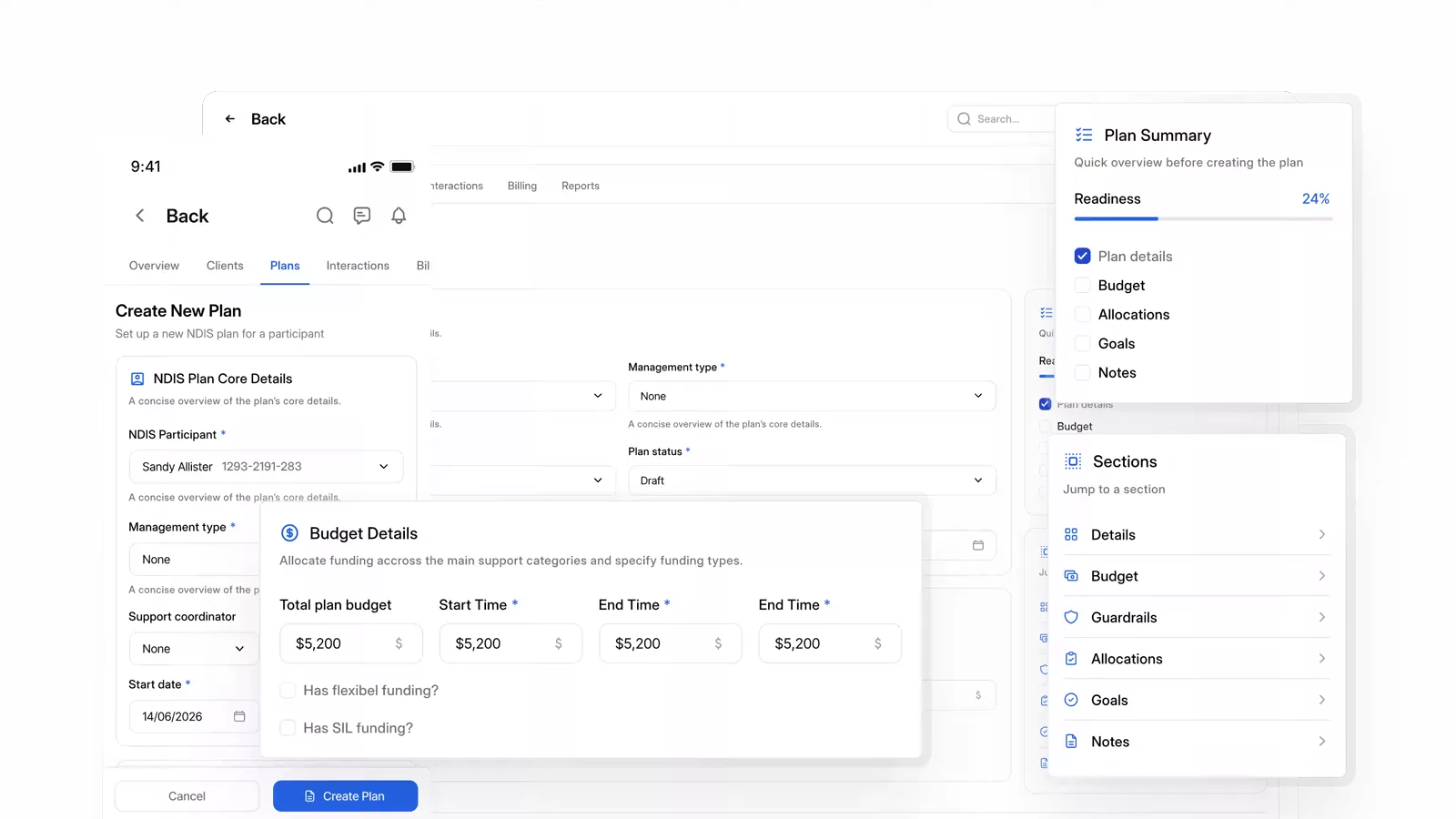Tap the mobile back chevron icon

pyautogui.click(x=140, y=216)
